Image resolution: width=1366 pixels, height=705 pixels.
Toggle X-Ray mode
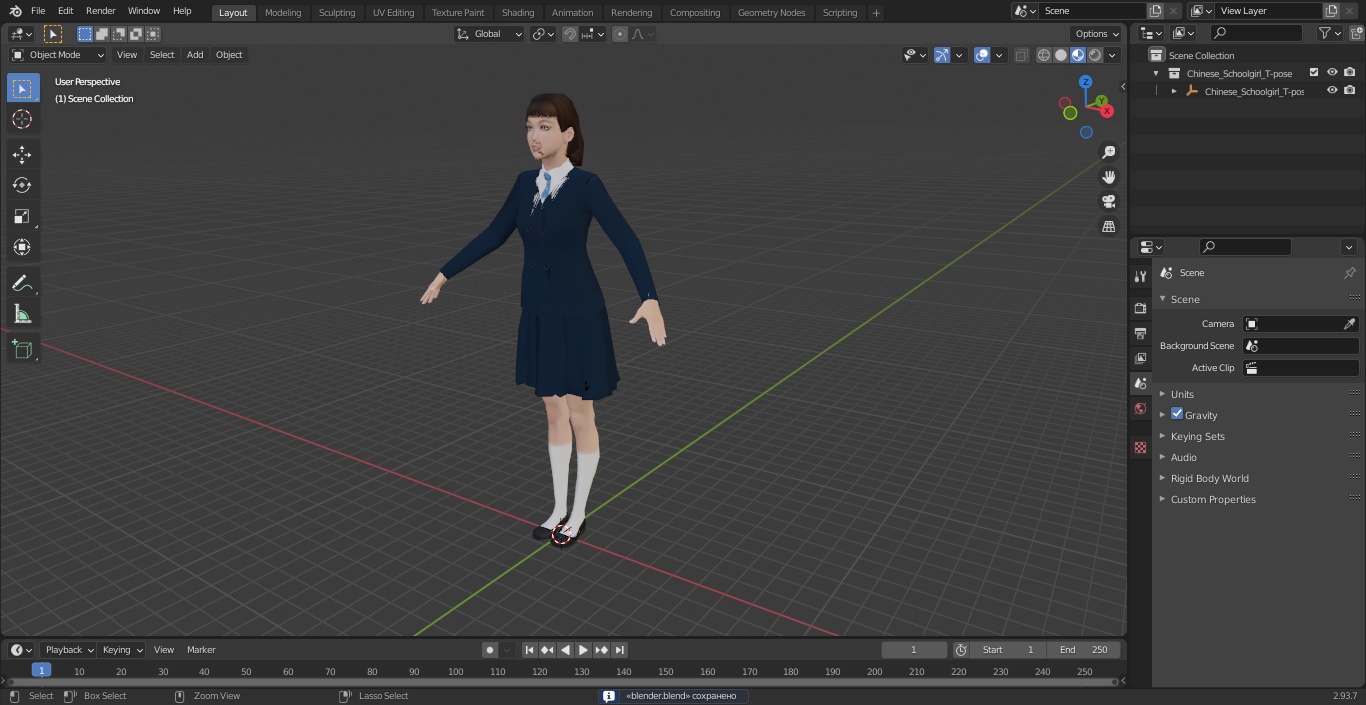(1021, 55)
